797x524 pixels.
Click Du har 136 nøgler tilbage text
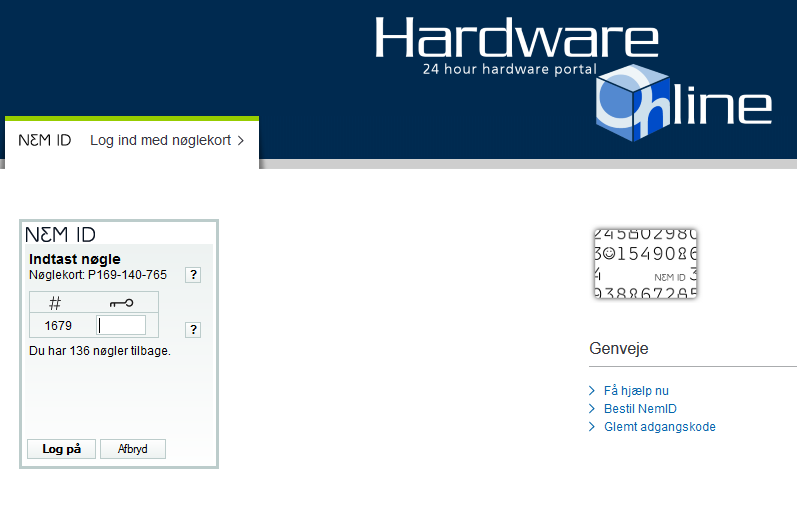tap(100, 351)
